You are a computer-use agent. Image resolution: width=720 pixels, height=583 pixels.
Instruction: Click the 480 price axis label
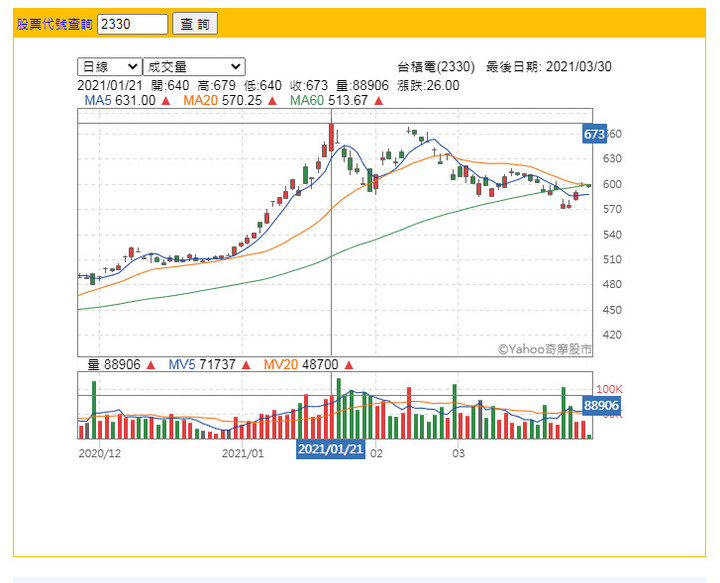(x=612, y=284)
